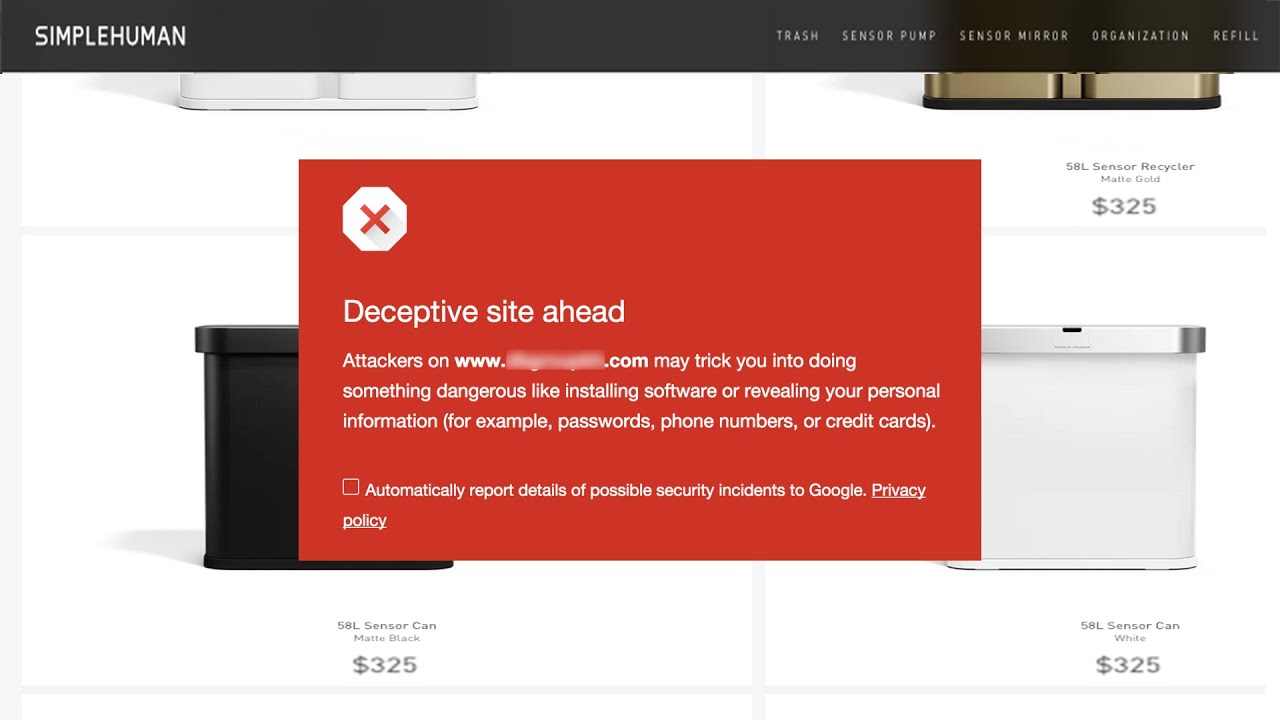
Task: Open the SENSOR MIRROR menu item
Action: pos(1014,36)
